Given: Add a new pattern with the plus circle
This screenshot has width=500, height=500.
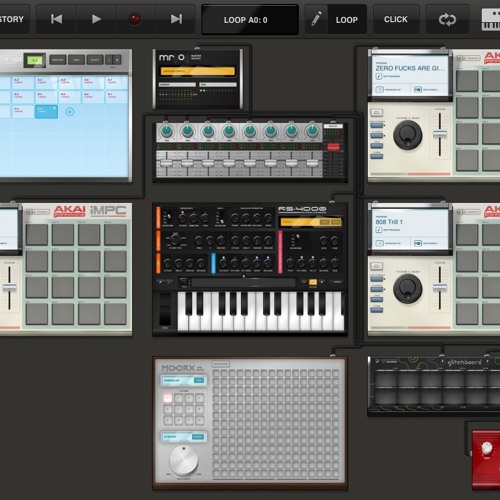Looking at the screenshot, I should tap(70, 112).
